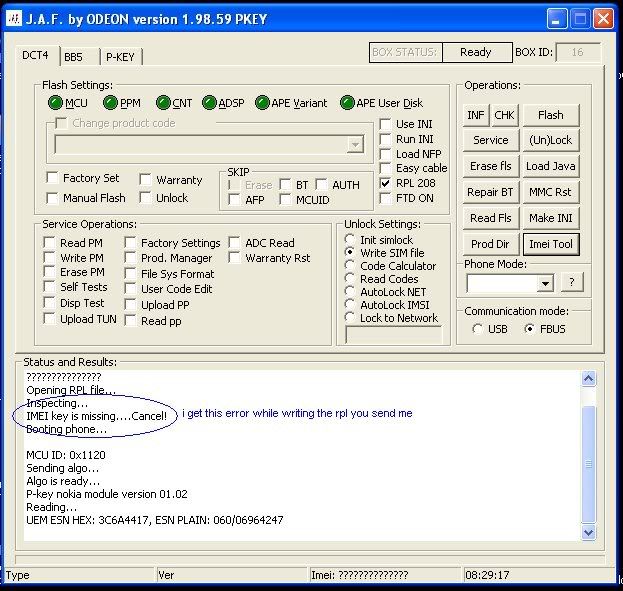This screenshot has width=623, height=591.
Task: Check Disp Test service operation
Action: [x=49, y=303]
